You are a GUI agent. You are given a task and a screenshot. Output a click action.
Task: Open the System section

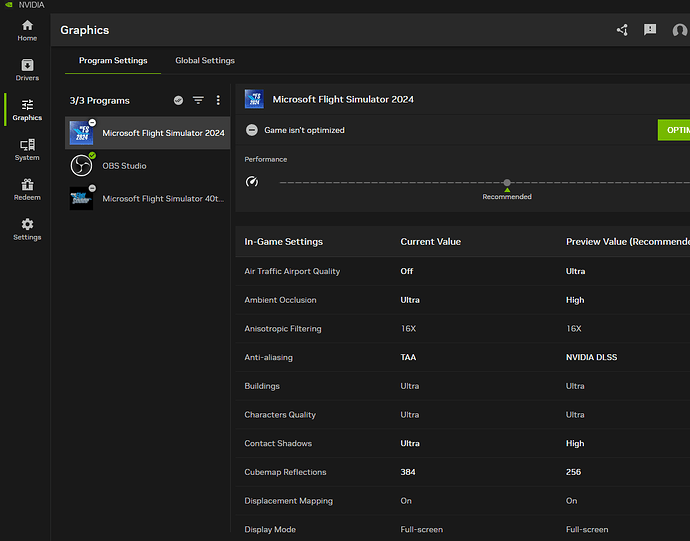click(x=27, y=150)
